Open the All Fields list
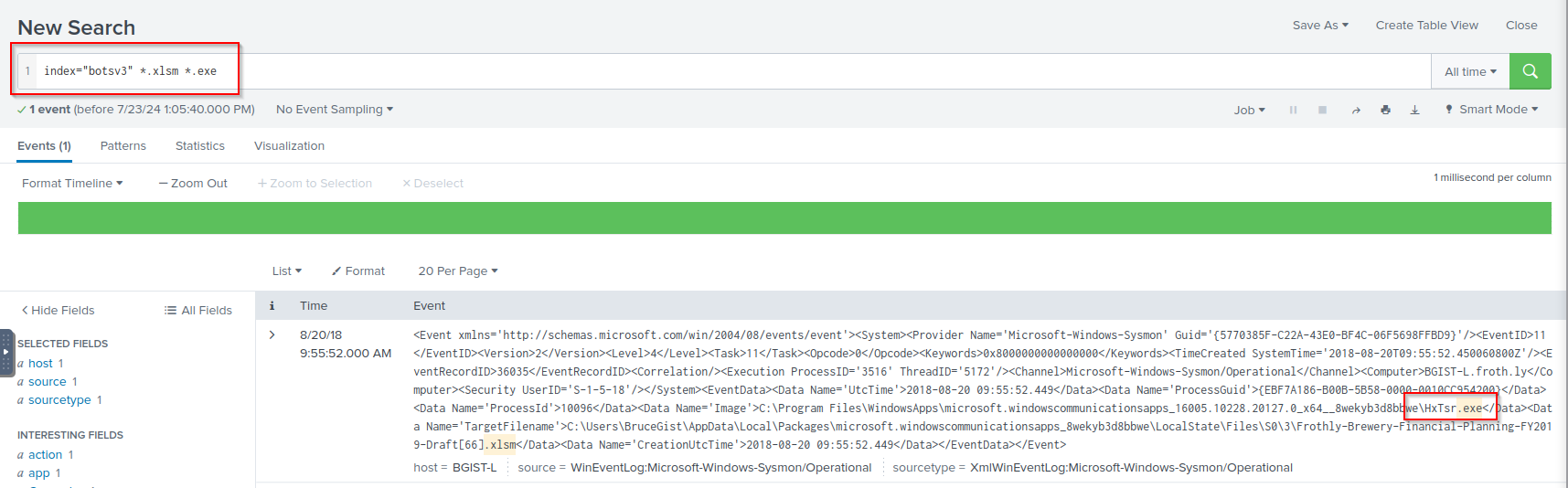The height and width of the screenshot is (488, 1568). pyautogui.click(x=198, y=311)
